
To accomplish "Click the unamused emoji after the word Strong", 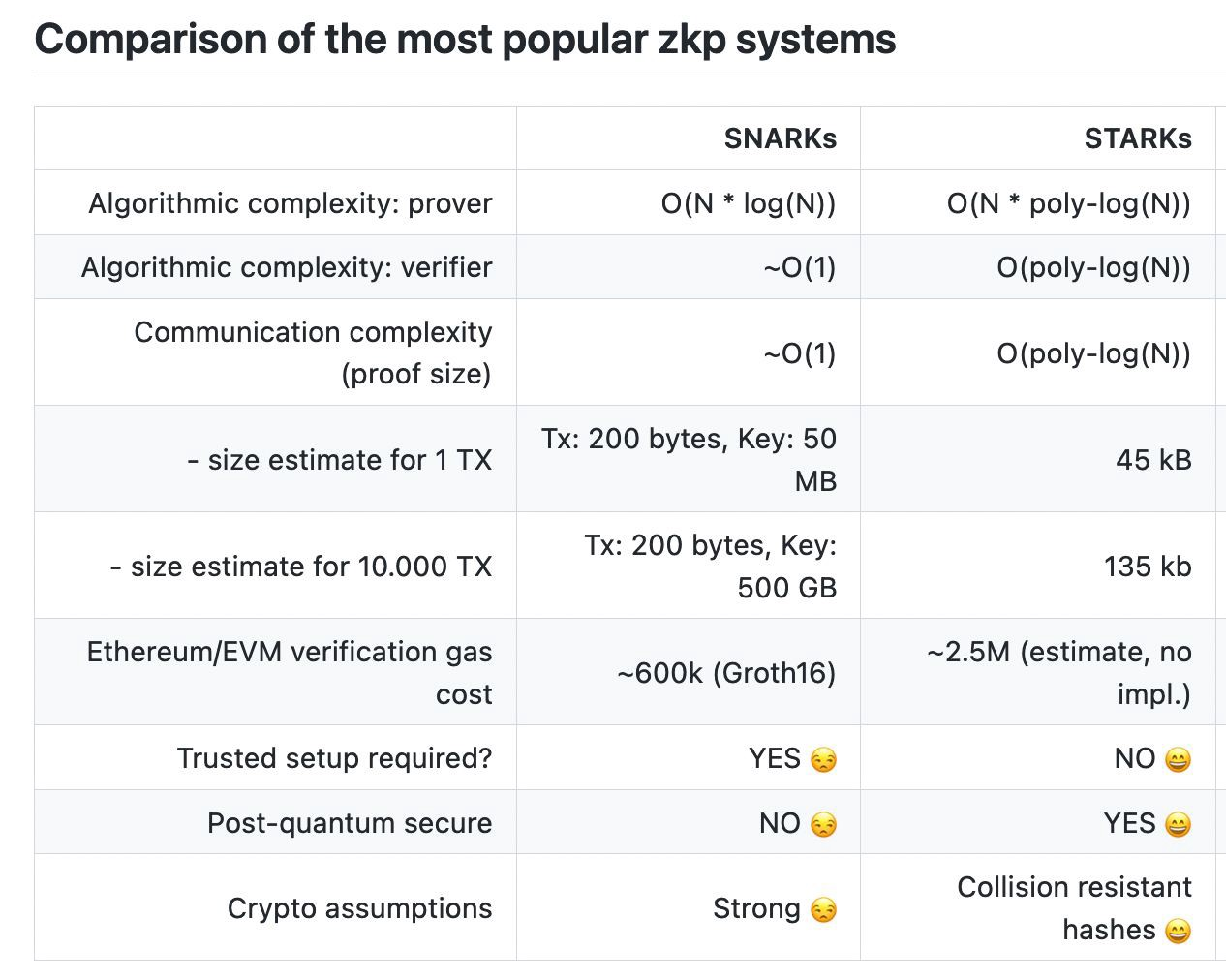I will [823, 910].
